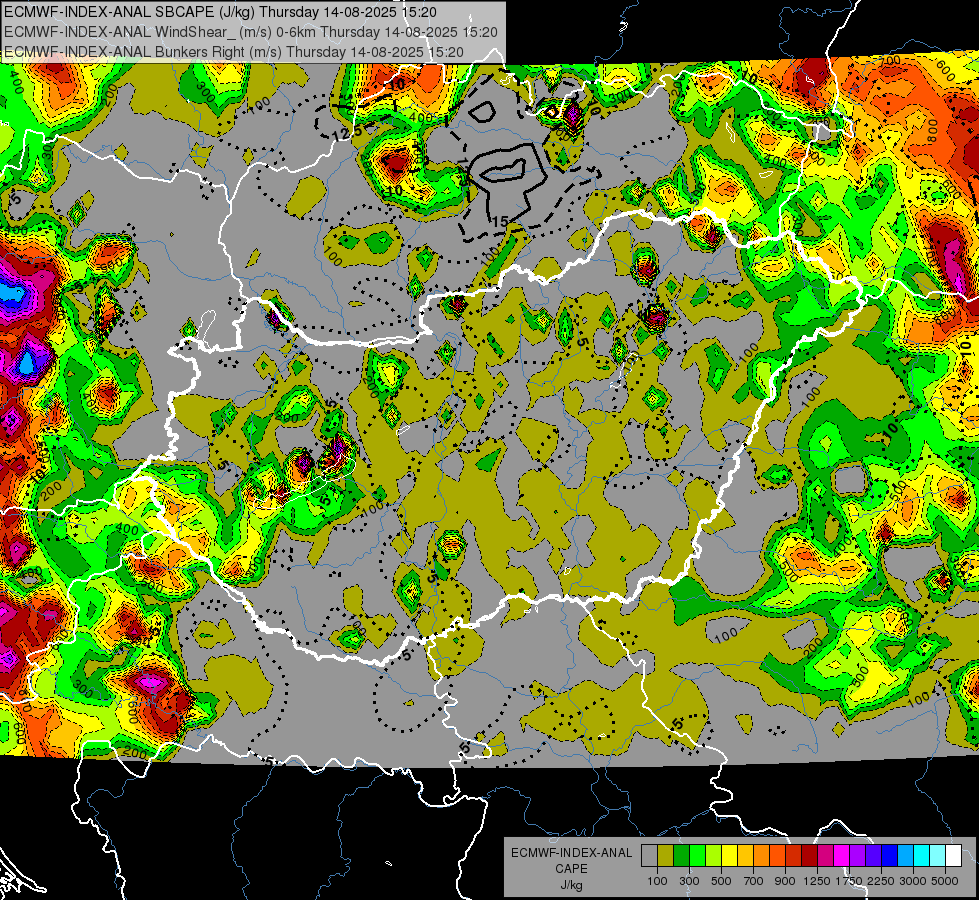
Task: Click the lime legend swatch before 500
Action: click(x=714, y=856)
